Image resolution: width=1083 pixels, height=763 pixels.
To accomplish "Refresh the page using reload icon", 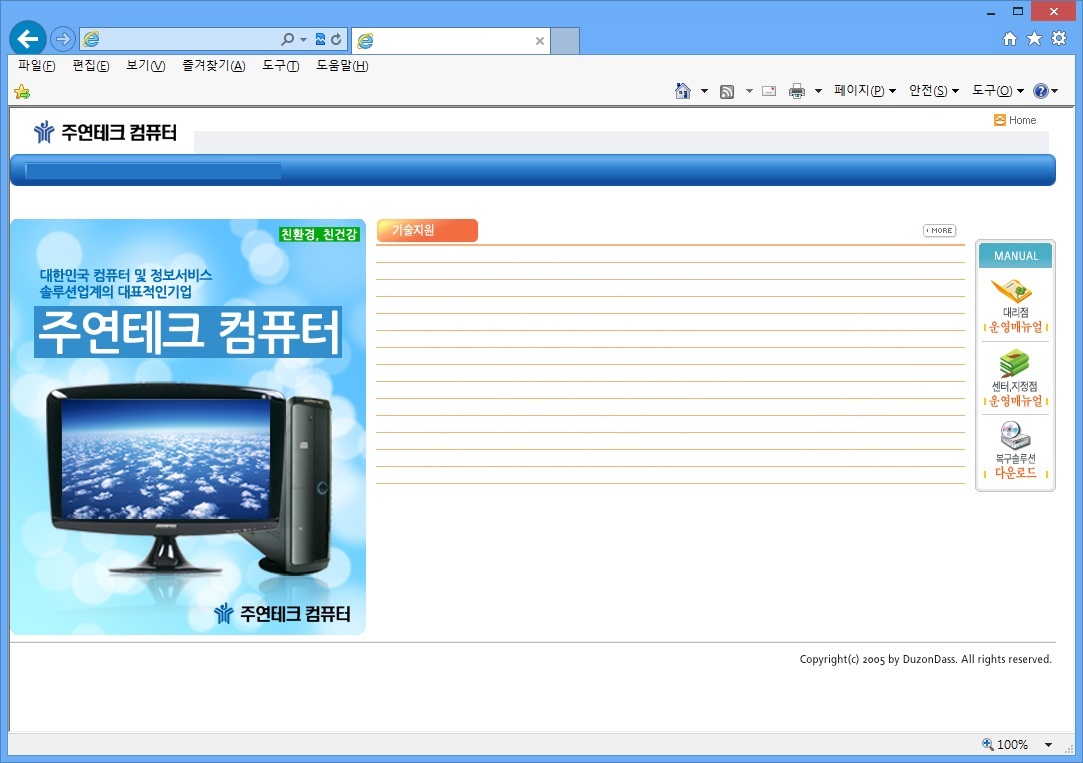I will point(336,39).
